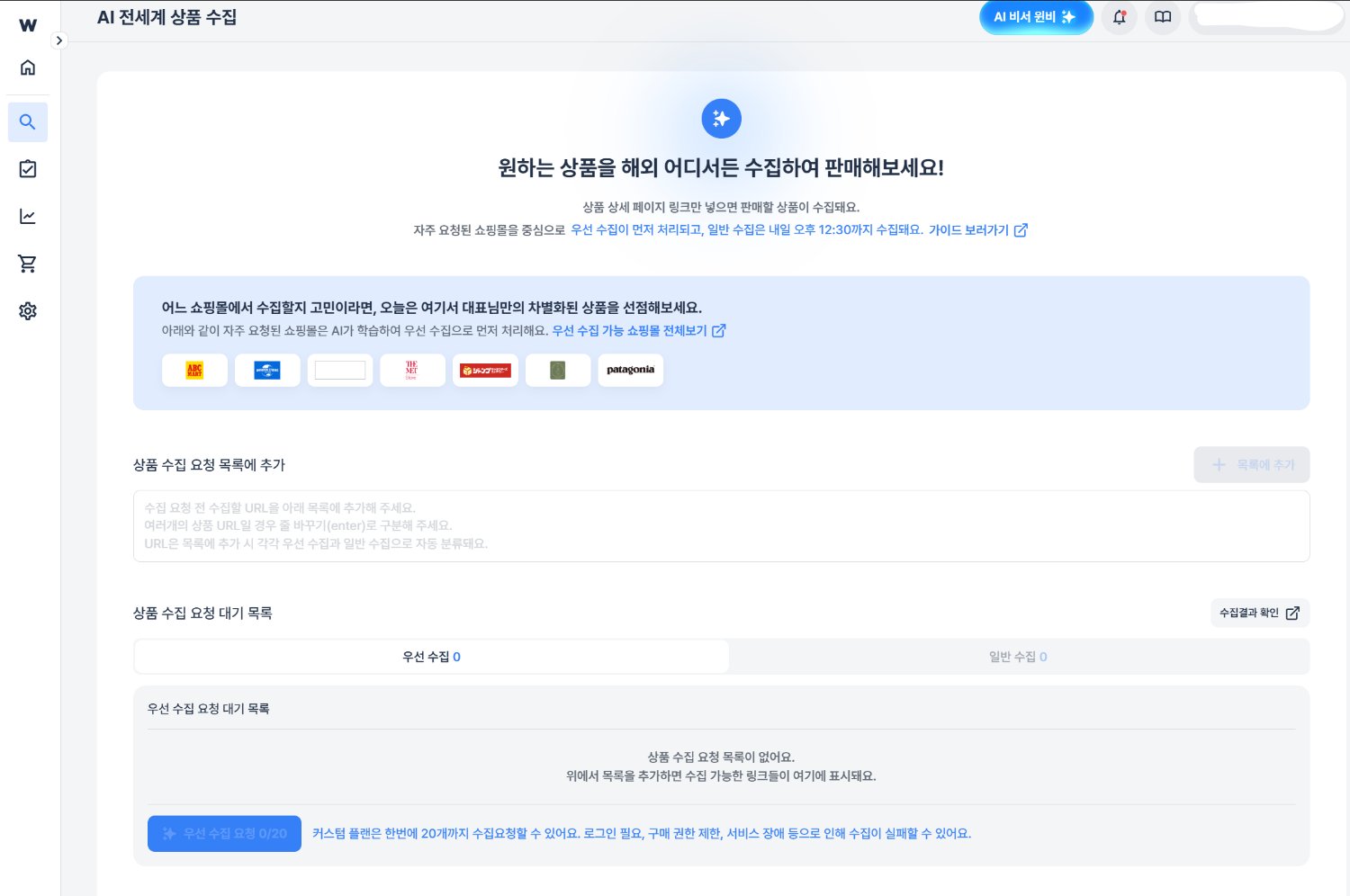Switch to 우선 수집 tab

click(x=431, y=657)
